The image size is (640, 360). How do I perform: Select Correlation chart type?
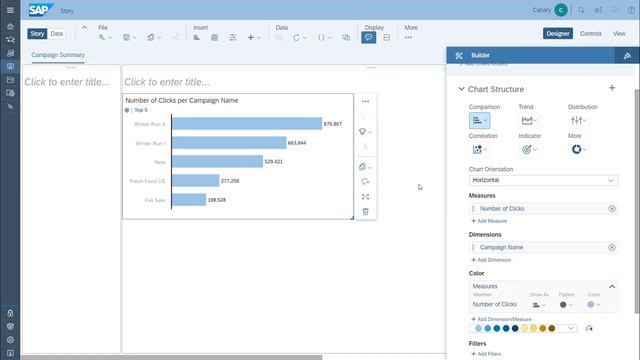pyautogui.click(x=480, y=149)
